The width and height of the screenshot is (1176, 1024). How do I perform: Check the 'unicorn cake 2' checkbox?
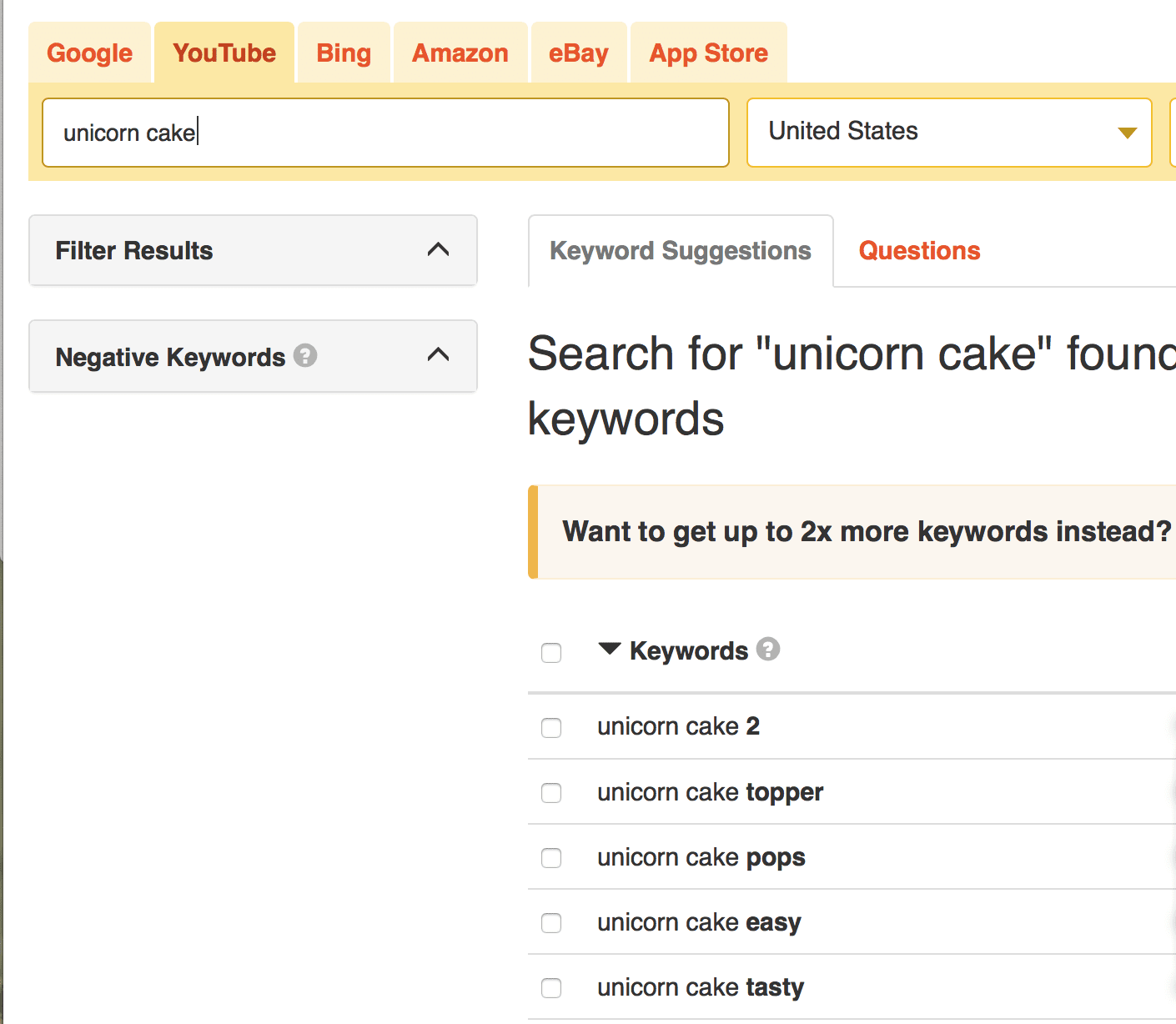tap(551, 727)
